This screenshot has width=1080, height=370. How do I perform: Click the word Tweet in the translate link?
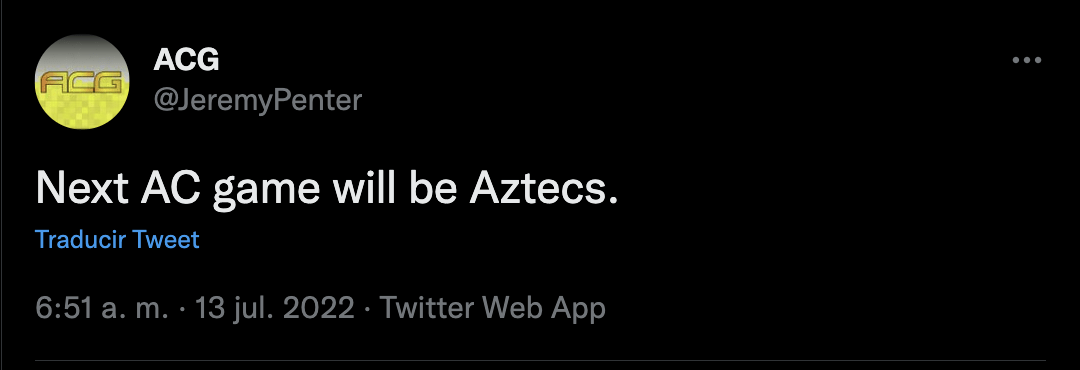pyautogui.click(x=165, y=240)
